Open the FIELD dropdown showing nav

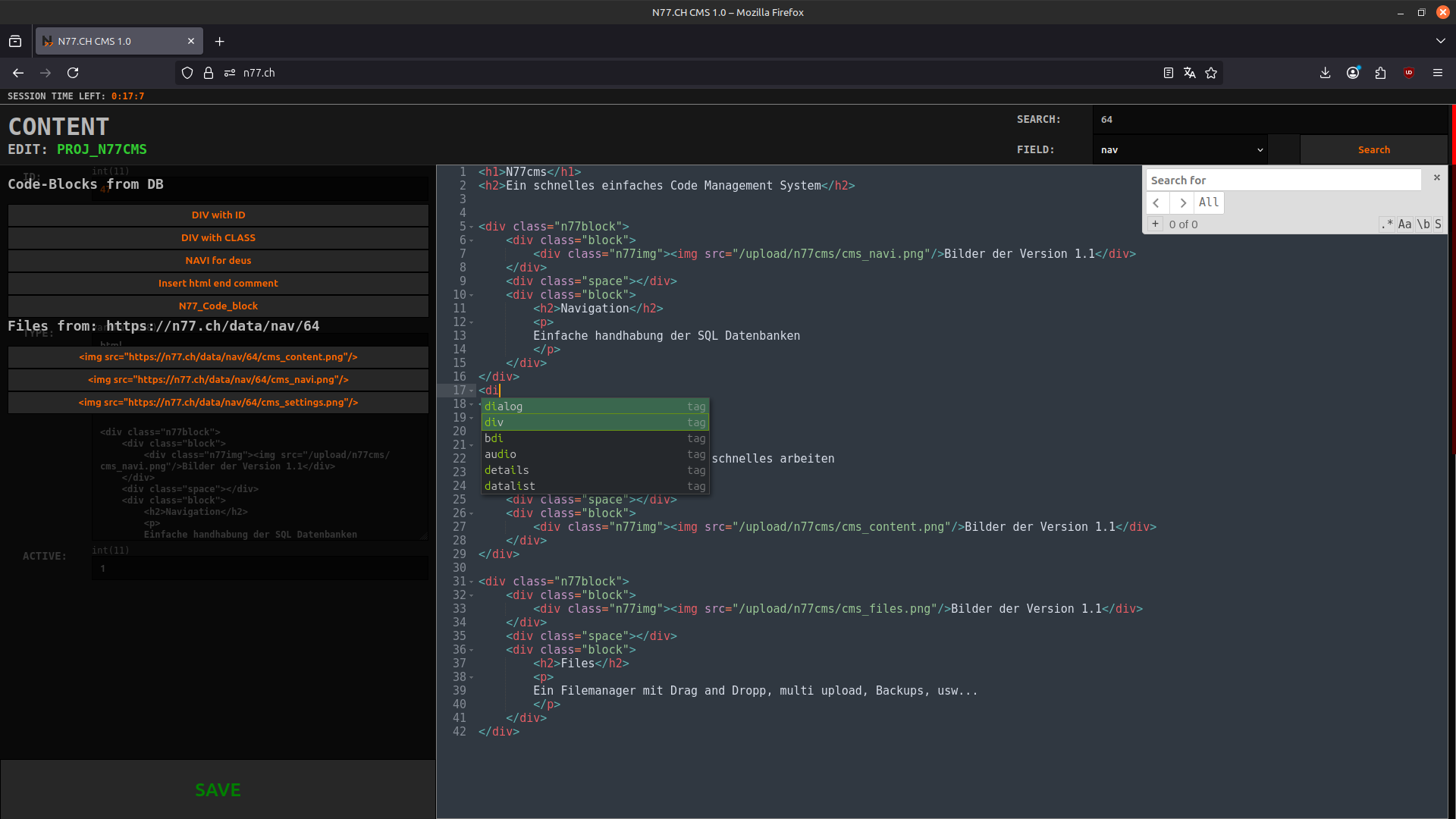point(1181,150)
